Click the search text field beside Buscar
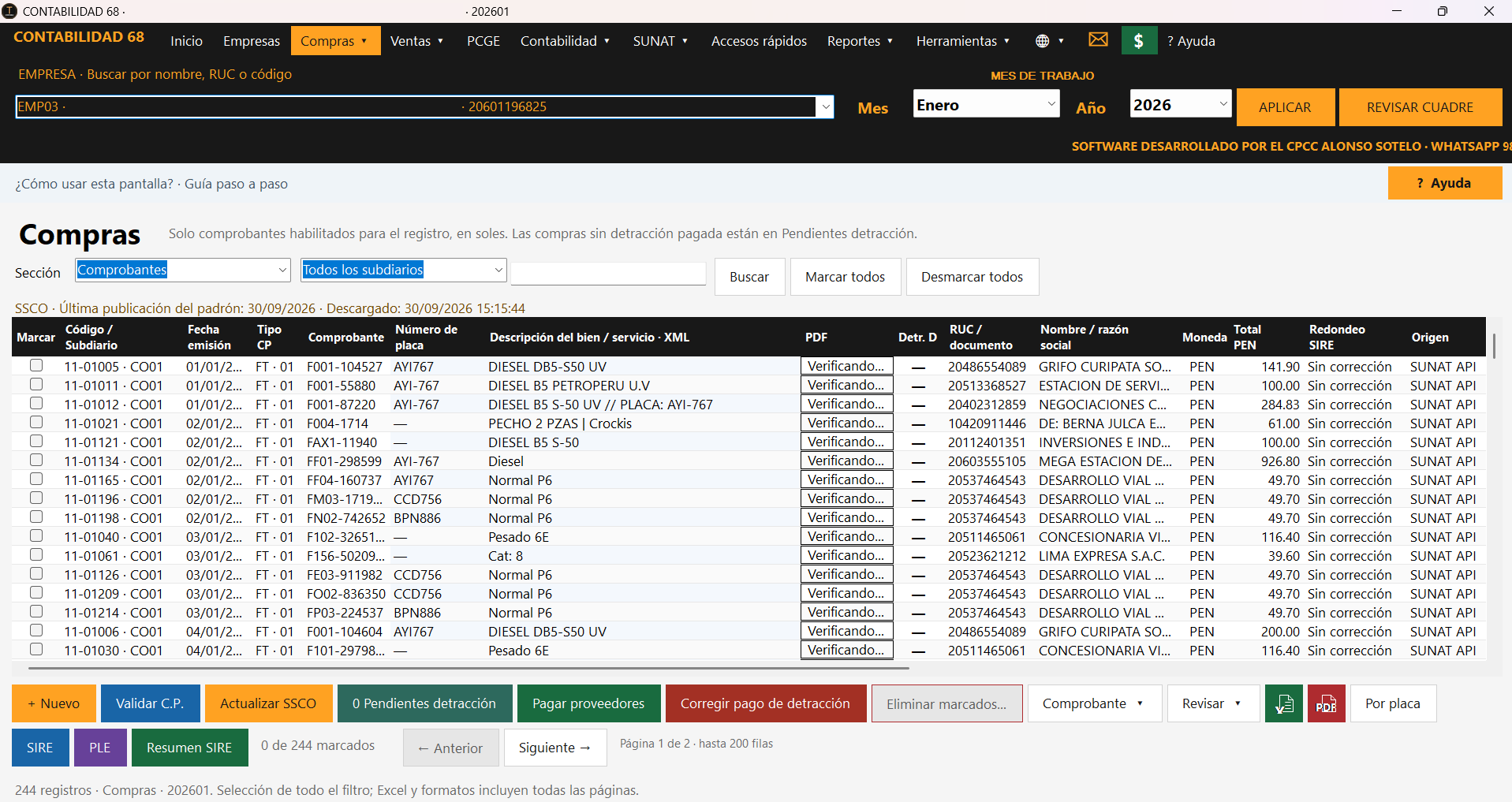 [x=608, y=274]
